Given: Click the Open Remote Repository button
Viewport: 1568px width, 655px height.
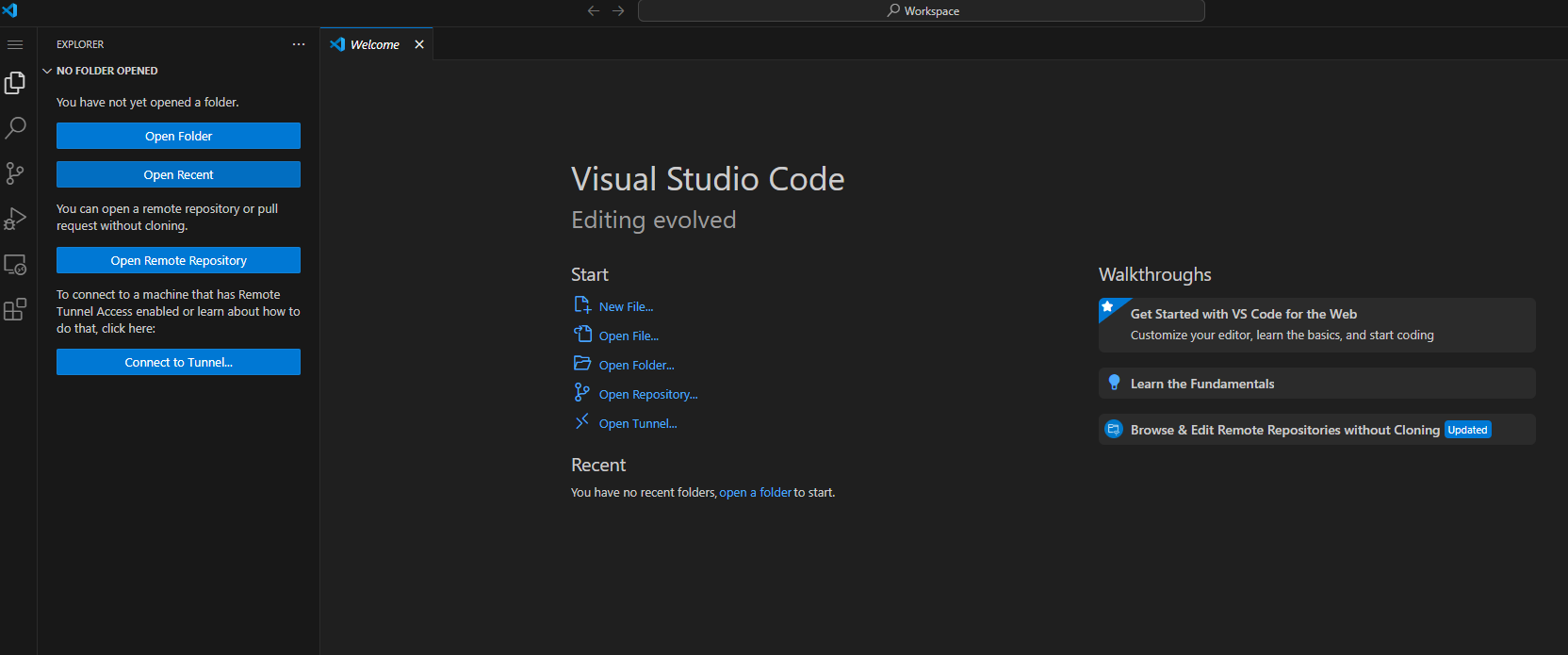Looking at the screenshot, I should (x=178, y=260).
